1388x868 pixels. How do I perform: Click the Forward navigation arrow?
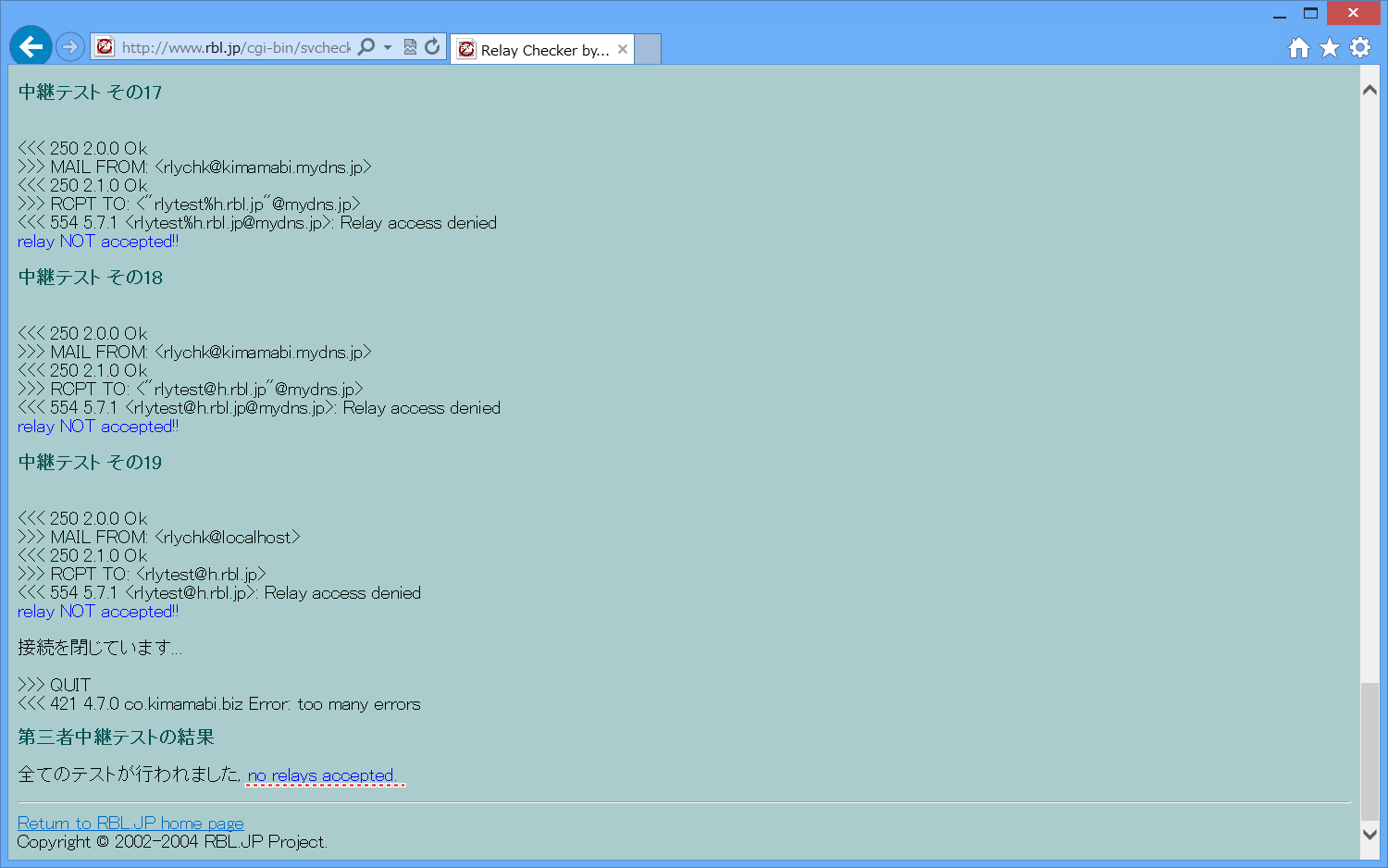pyautogui.click(x=70, y=46)
